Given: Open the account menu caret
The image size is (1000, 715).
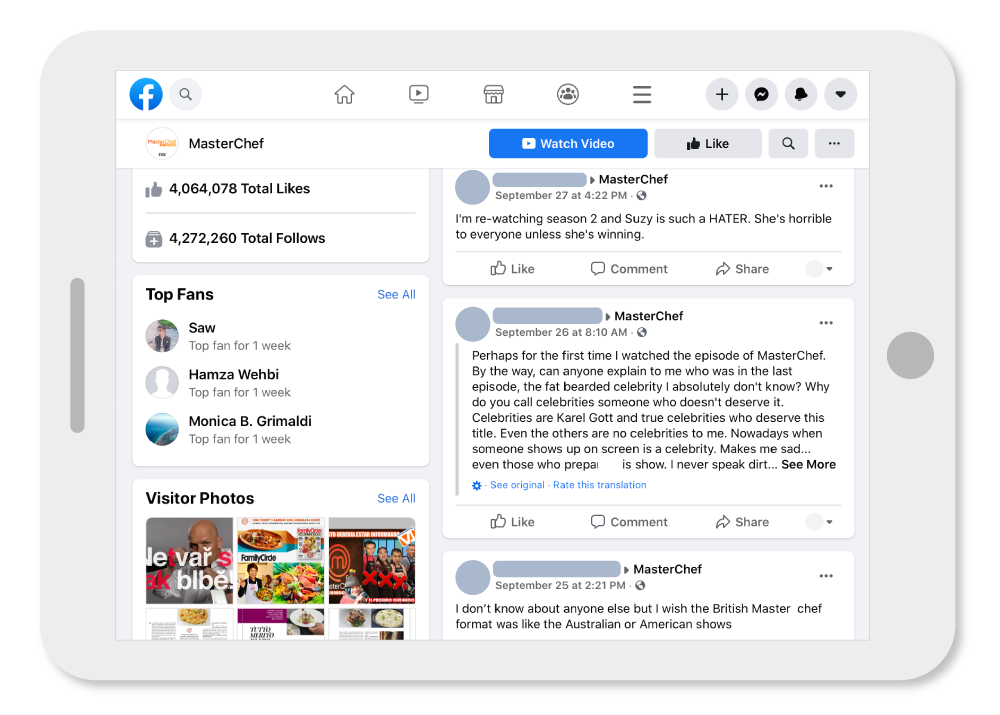Looking at the screenshot, I should pos(840,93).
